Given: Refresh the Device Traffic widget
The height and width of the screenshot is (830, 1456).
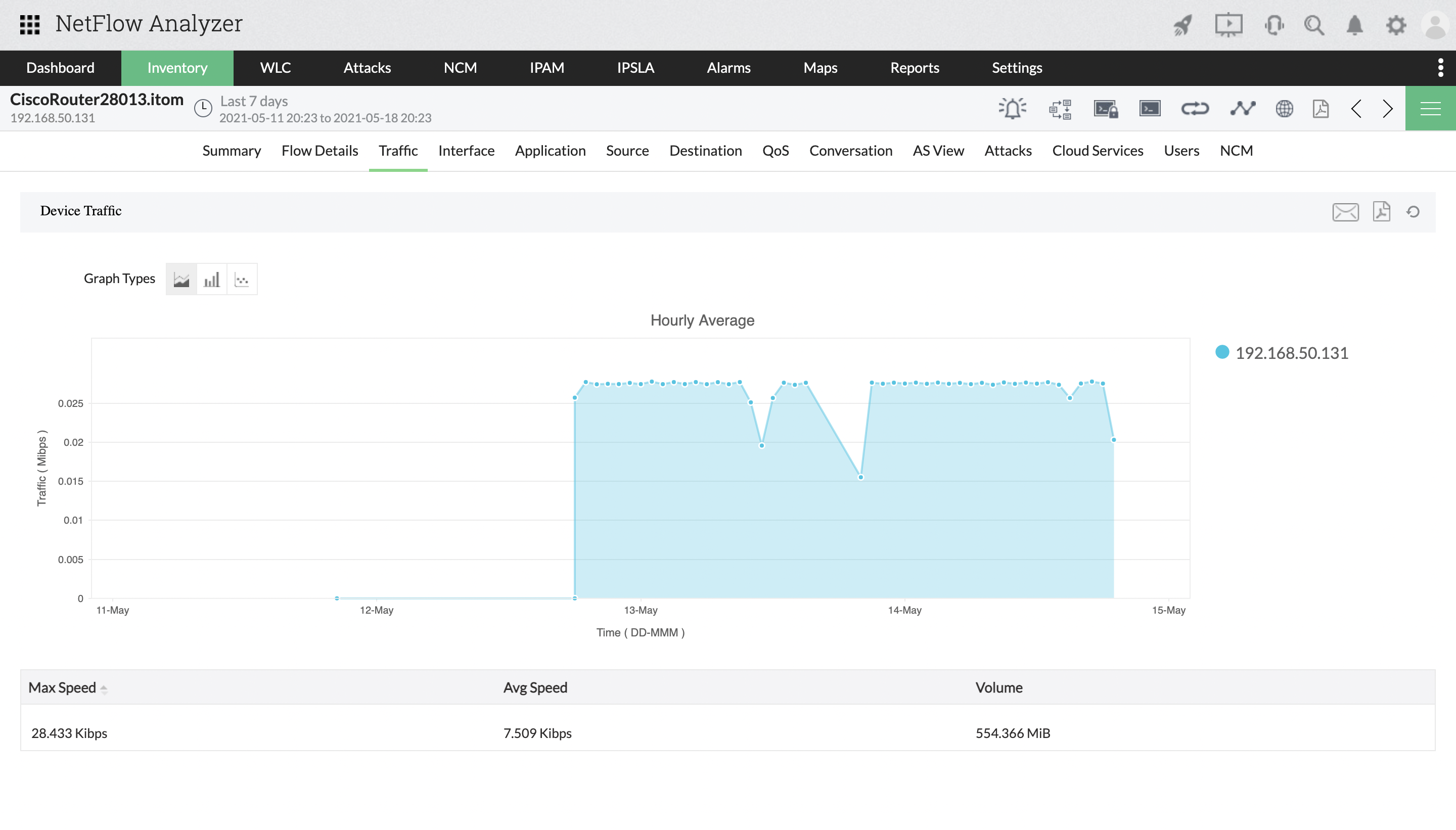Looking at the screenshot, I should pos(1413,212).
